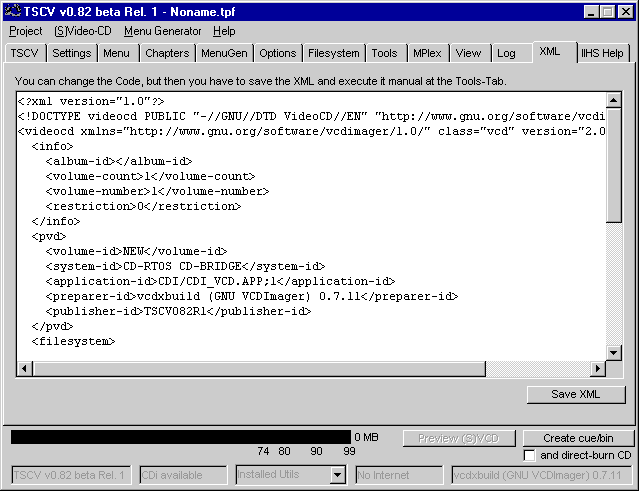Switch to the View tab

(468, 53)
